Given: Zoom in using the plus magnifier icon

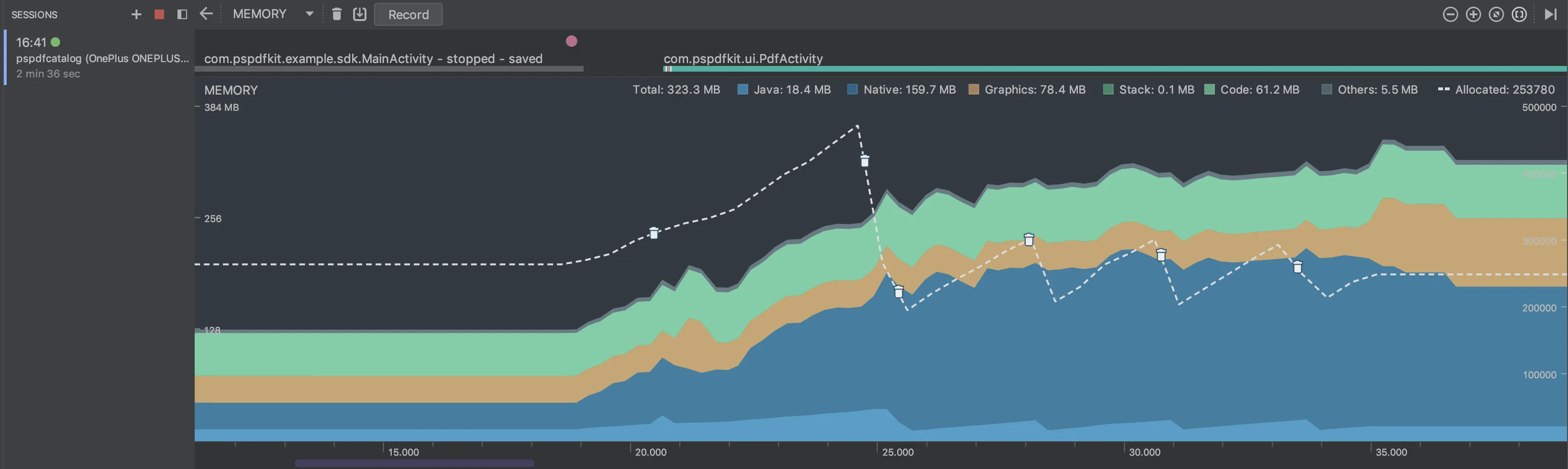Looking at the screenshot, I should [x=1473, y=13].
